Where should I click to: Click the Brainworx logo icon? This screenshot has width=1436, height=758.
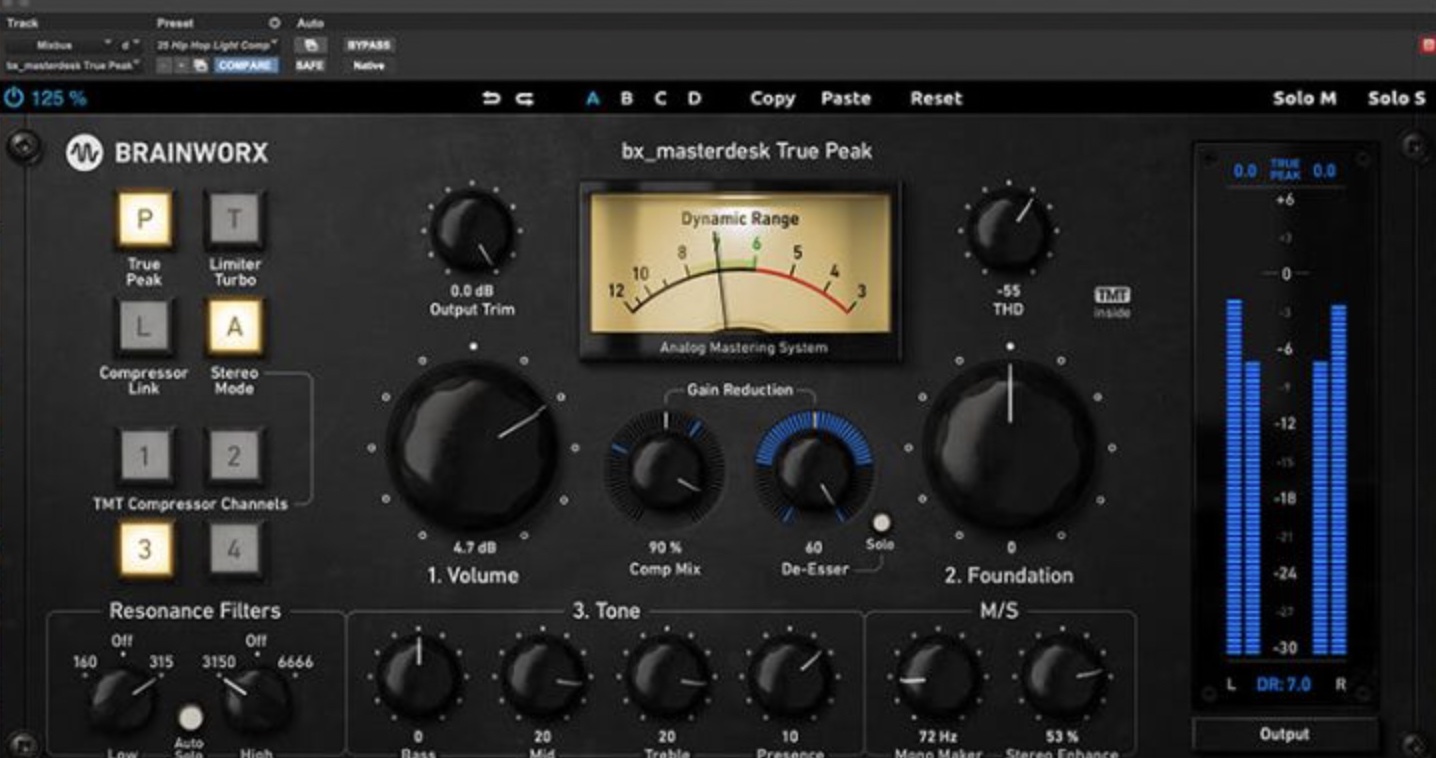(x=84, y=153)
